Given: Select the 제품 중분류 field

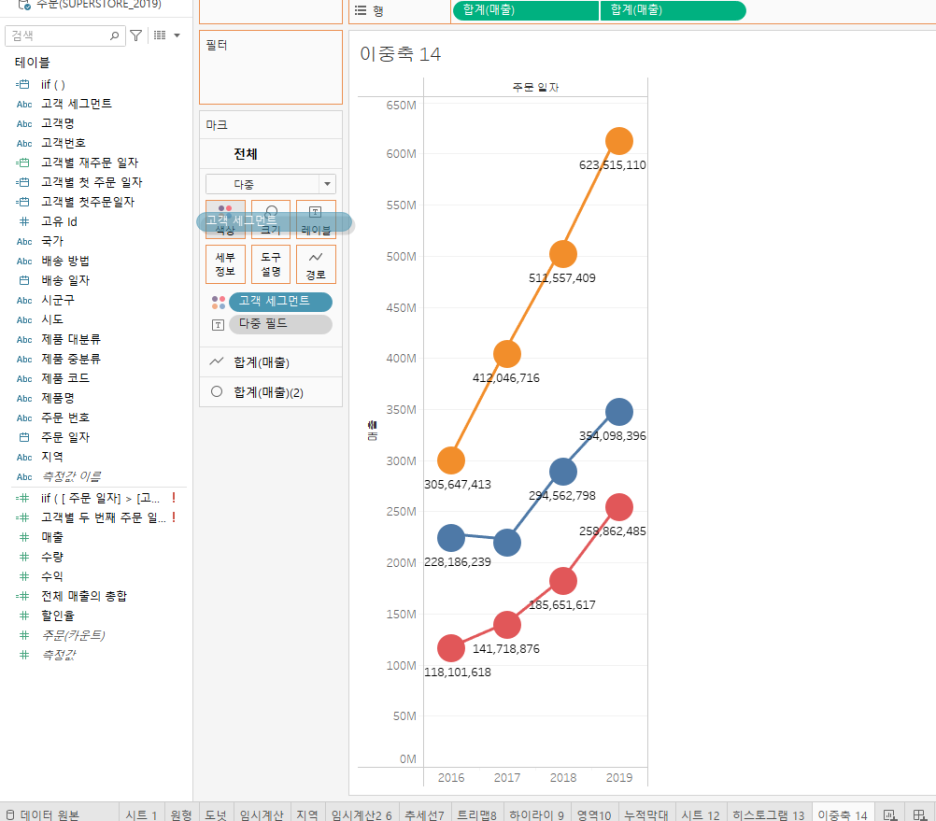Looking at the screenshot, I should pos(70,359).
